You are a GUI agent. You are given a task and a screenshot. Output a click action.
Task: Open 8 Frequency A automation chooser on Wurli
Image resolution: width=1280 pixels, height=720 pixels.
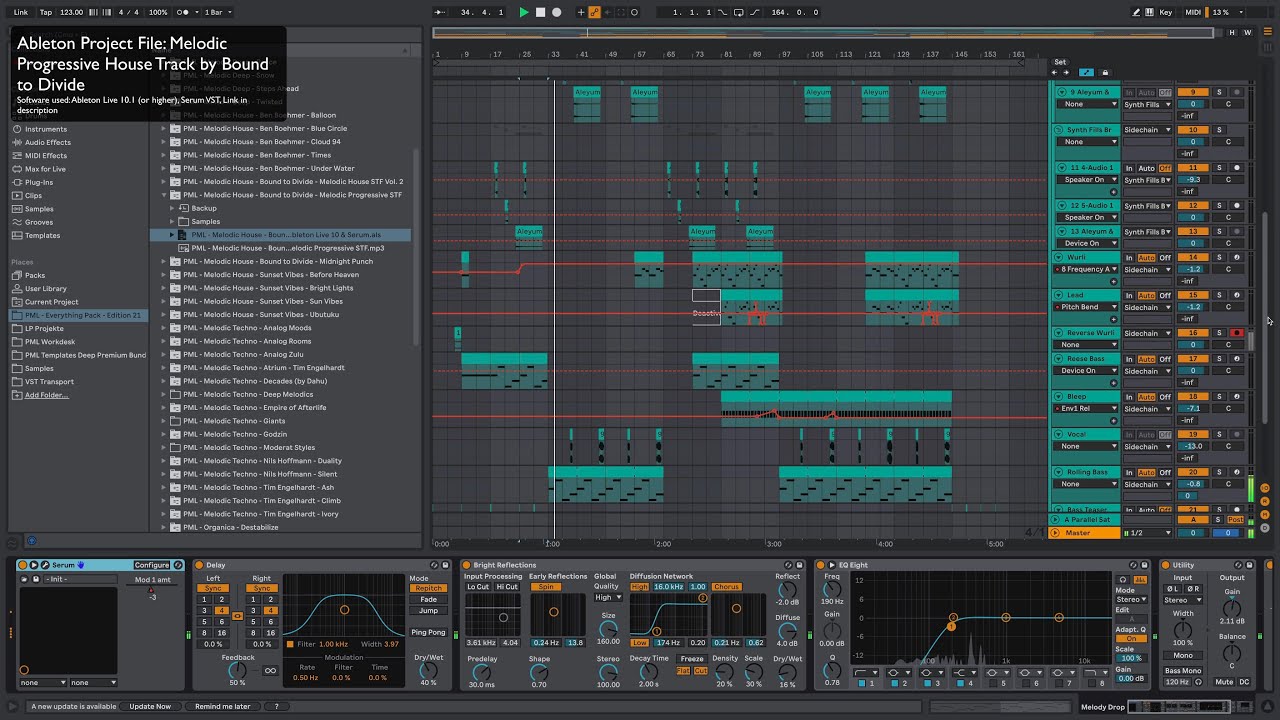1088,269
